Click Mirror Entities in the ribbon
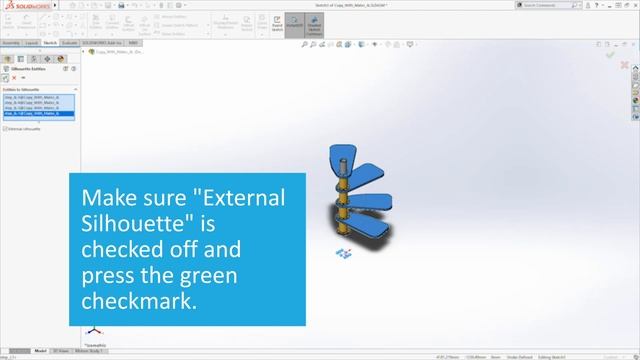This screenshot has height=360, width=640. click(x=170, y=17)
